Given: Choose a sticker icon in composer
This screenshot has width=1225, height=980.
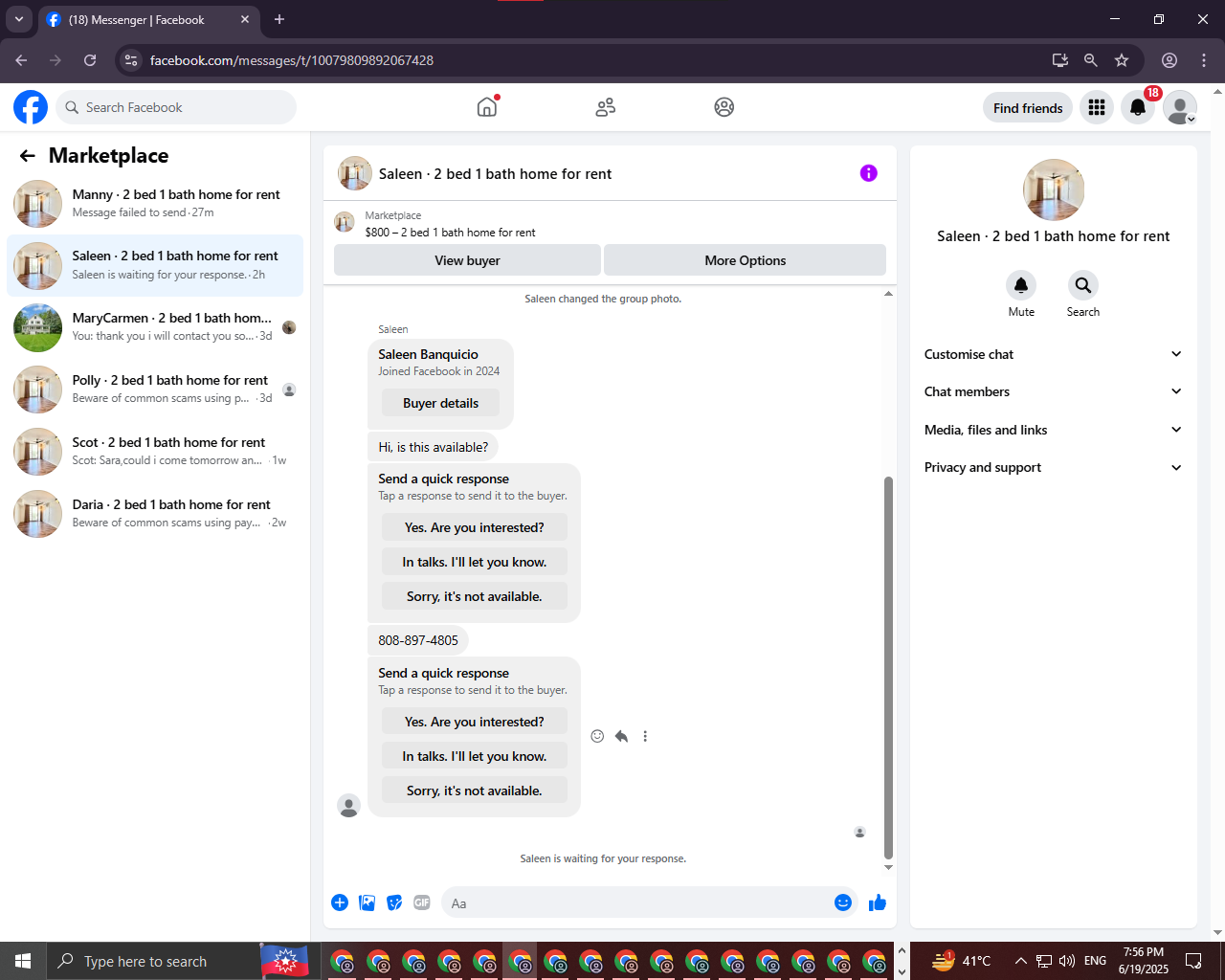Looking at the screenshot, I should tap(394, 902).
